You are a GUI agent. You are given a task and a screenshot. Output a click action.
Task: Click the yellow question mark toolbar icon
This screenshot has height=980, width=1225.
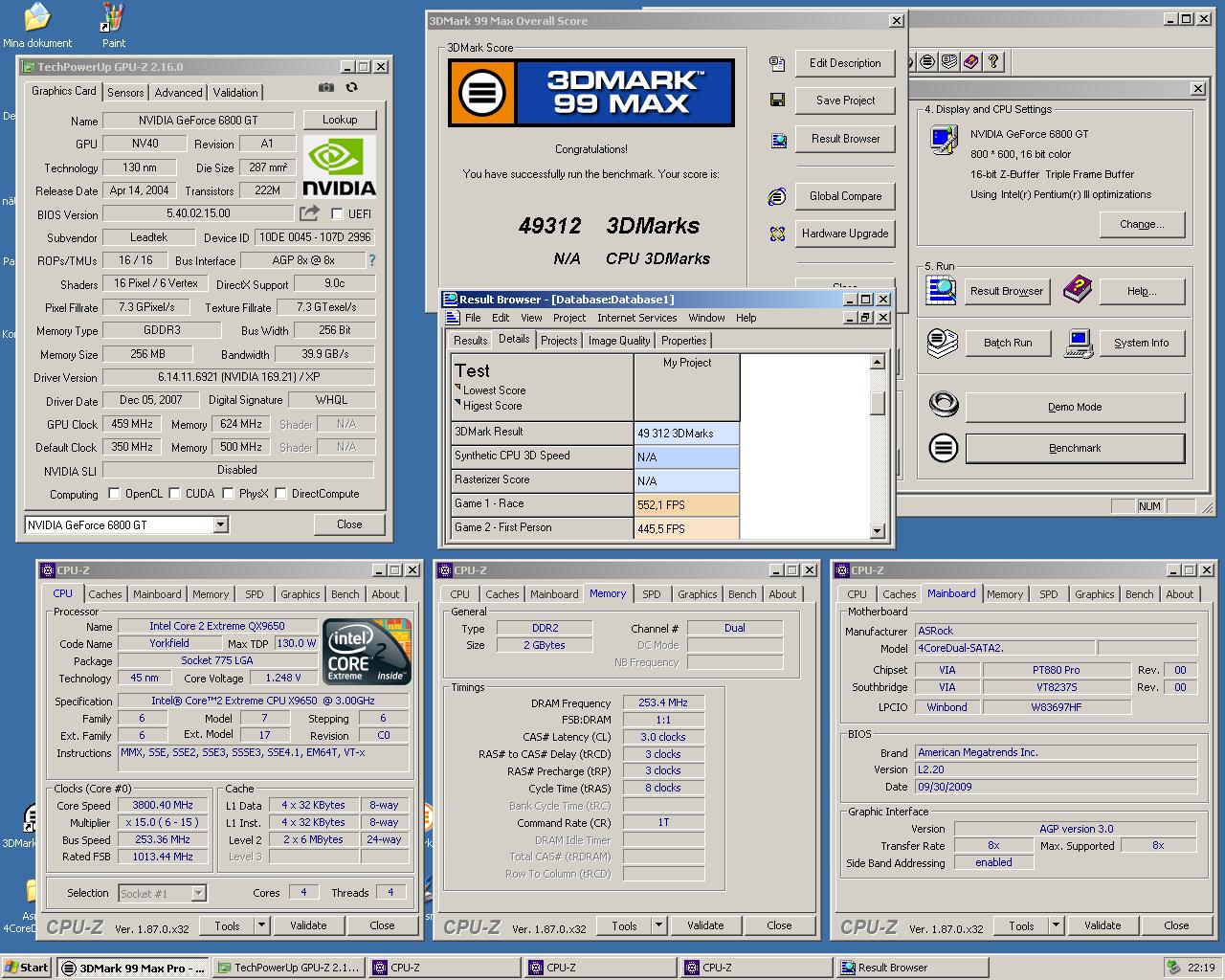[993, 62]
